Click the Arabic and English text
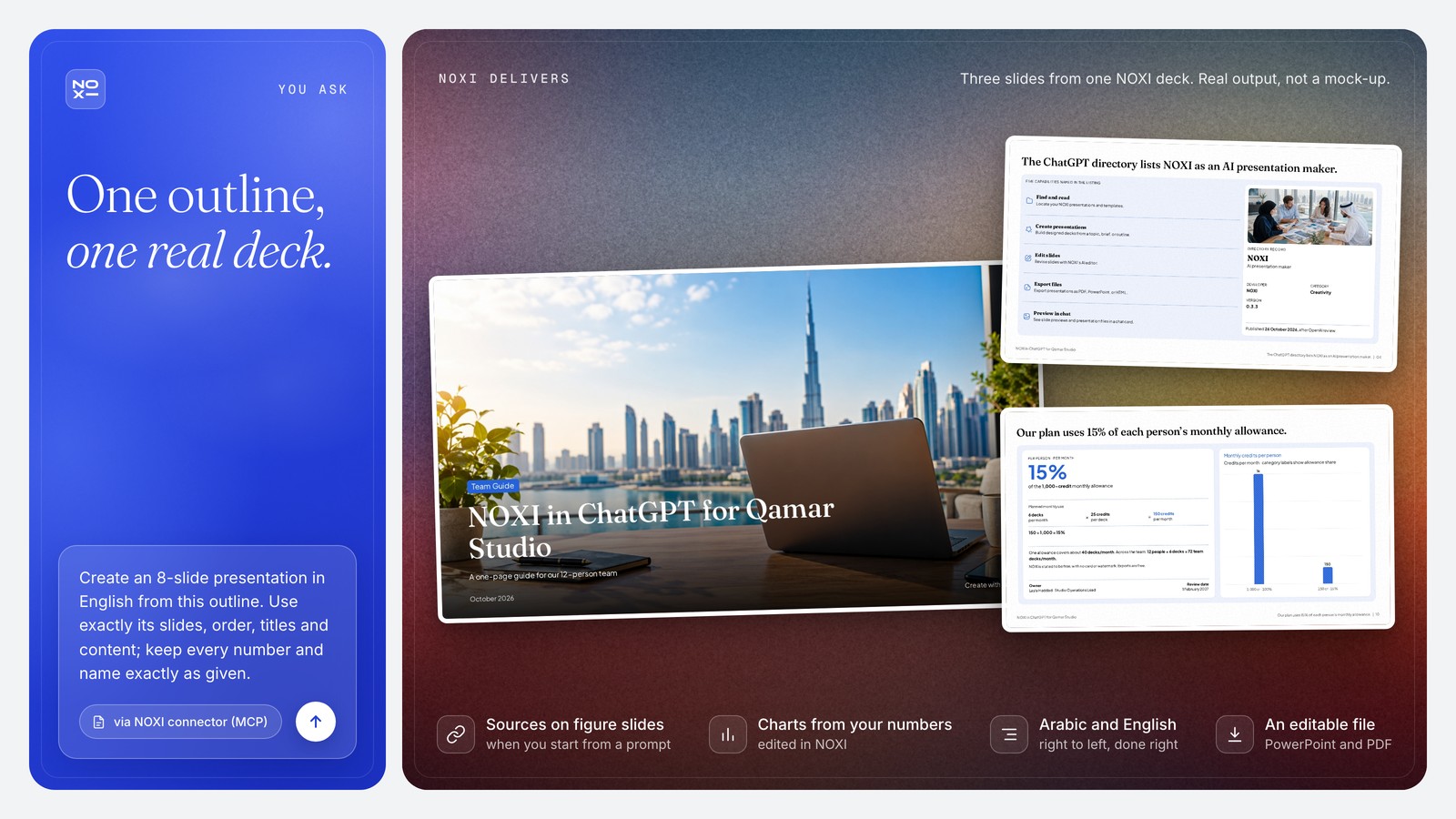The height and width of the screenshot is (819, 1456). click(1107, 724)
